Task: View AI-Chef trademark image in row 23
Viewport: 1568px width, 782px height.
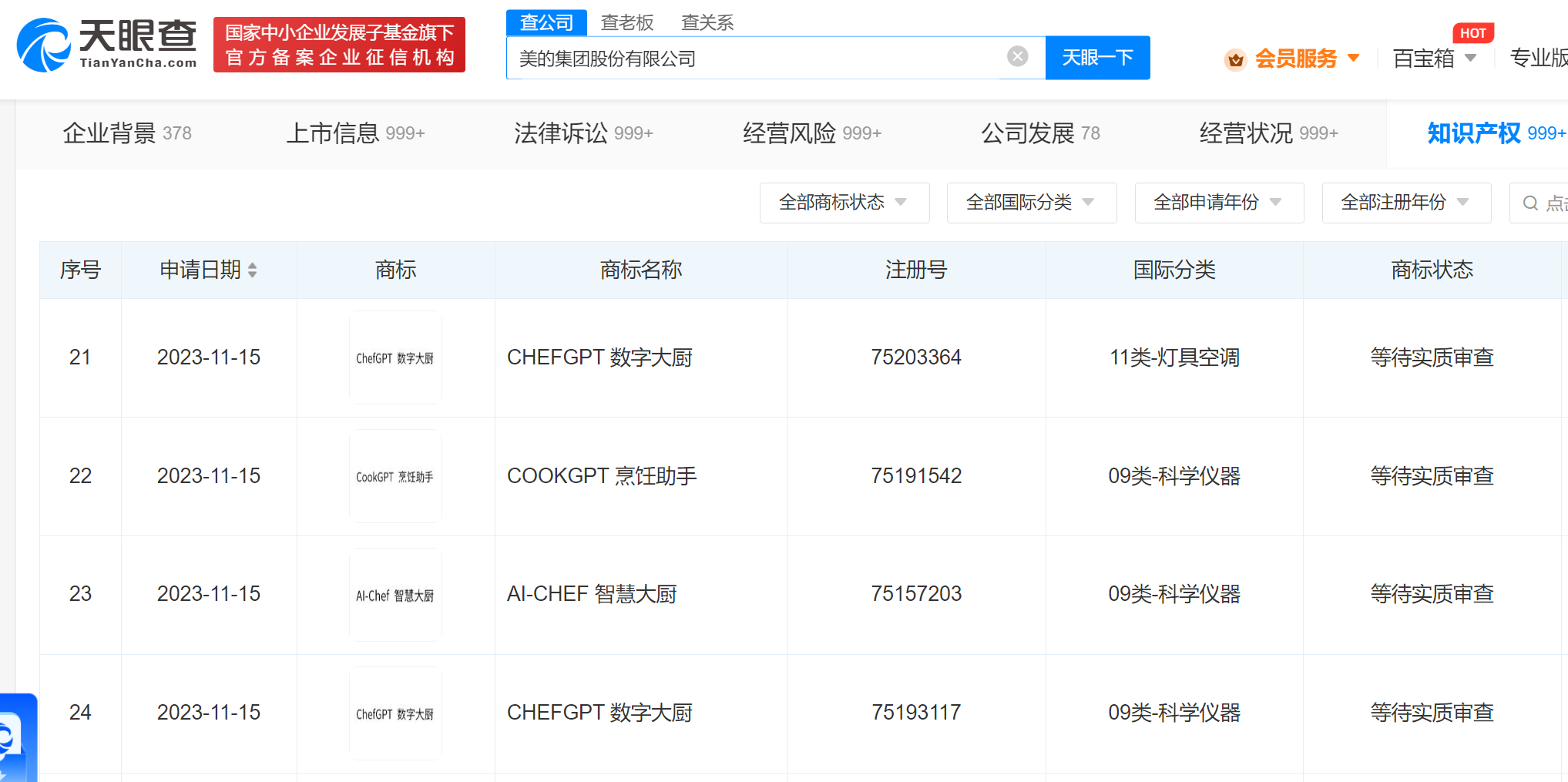Action: pos(395,595)
